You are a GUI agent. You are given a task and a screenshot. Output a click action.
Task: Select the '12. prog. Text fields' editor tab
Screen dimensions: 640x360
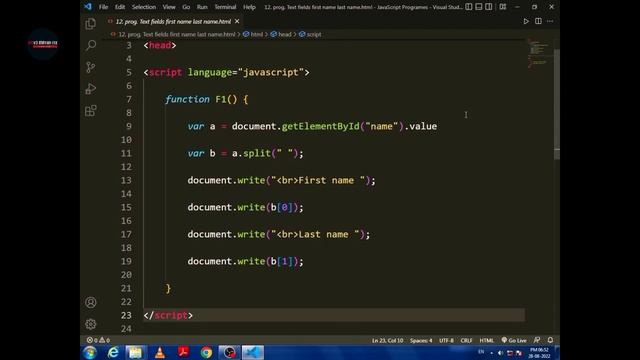tap(173, 21)
